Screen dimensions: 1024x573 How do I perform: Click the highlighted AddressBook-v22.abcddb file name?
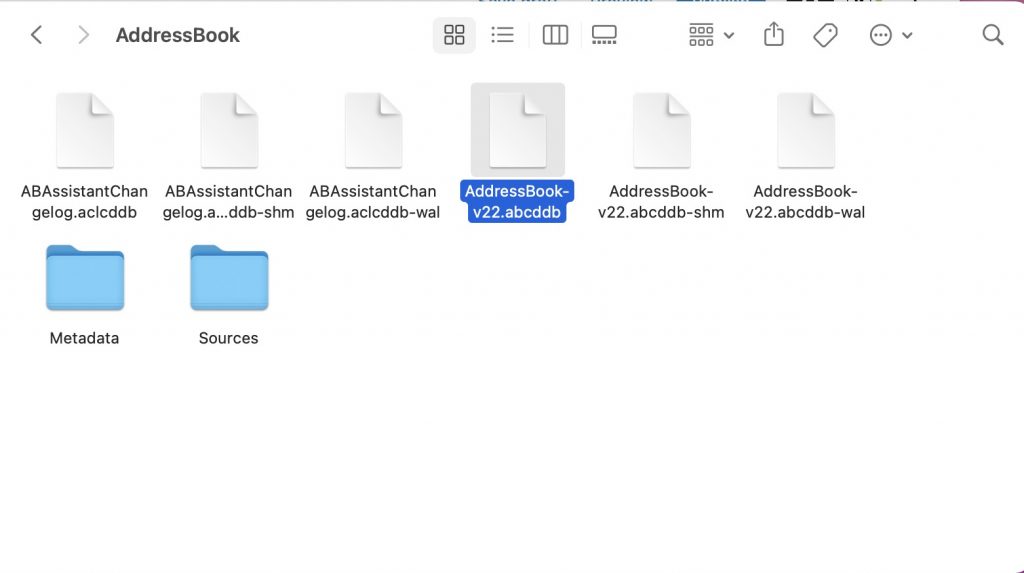click(x=517, y=201)
